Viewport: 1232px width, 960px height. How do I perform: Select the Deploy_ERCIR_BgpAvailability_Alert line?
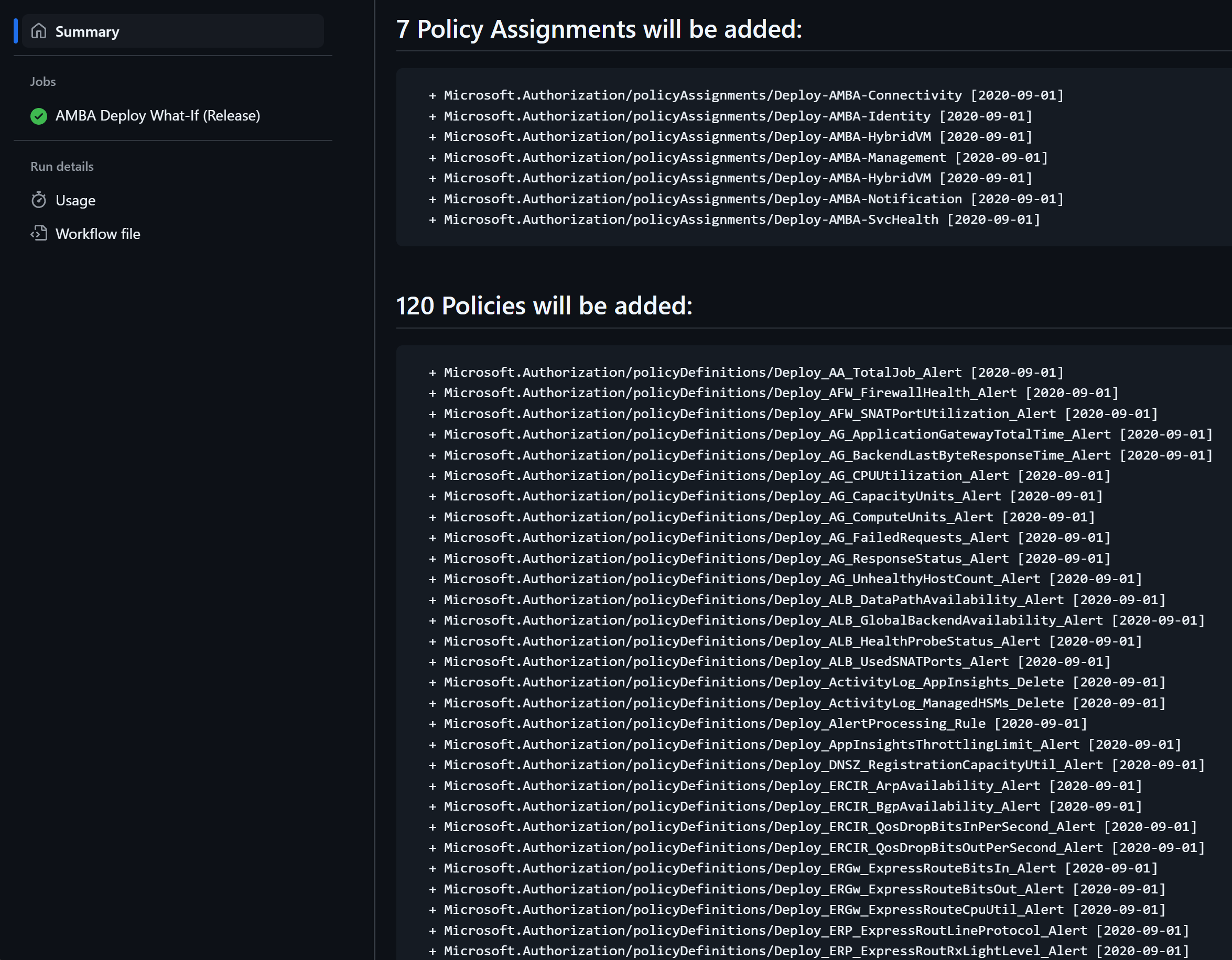(x=785, y=806)
